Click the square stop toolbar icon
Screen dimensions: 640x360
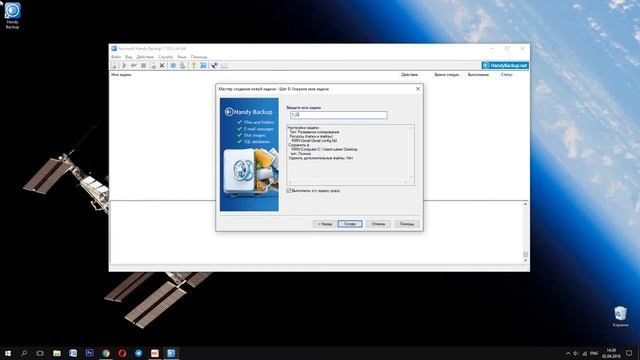click(143, 65)
